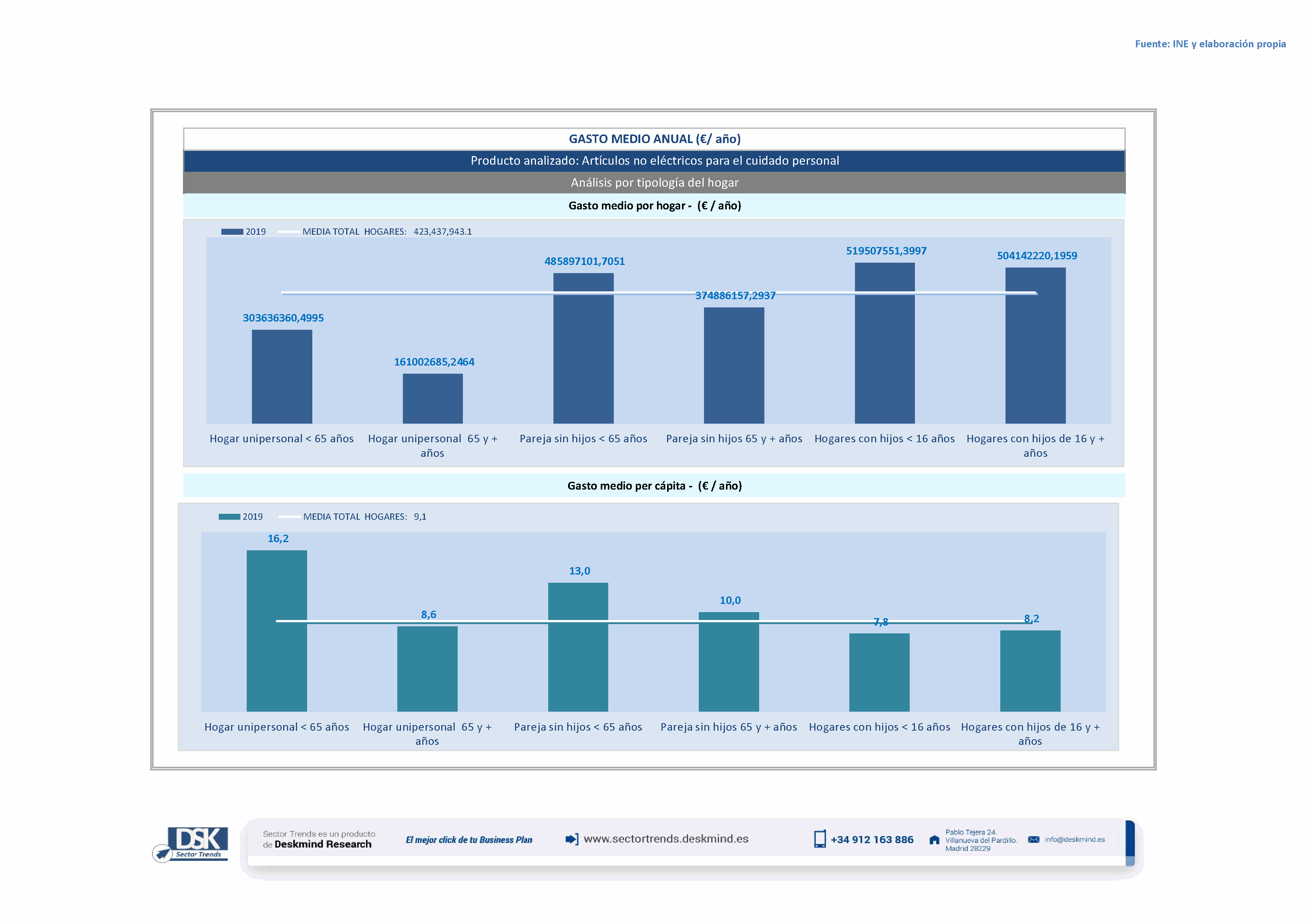Click the 161002685,2464 bar
1307x924 pixels.
[433, 398]
